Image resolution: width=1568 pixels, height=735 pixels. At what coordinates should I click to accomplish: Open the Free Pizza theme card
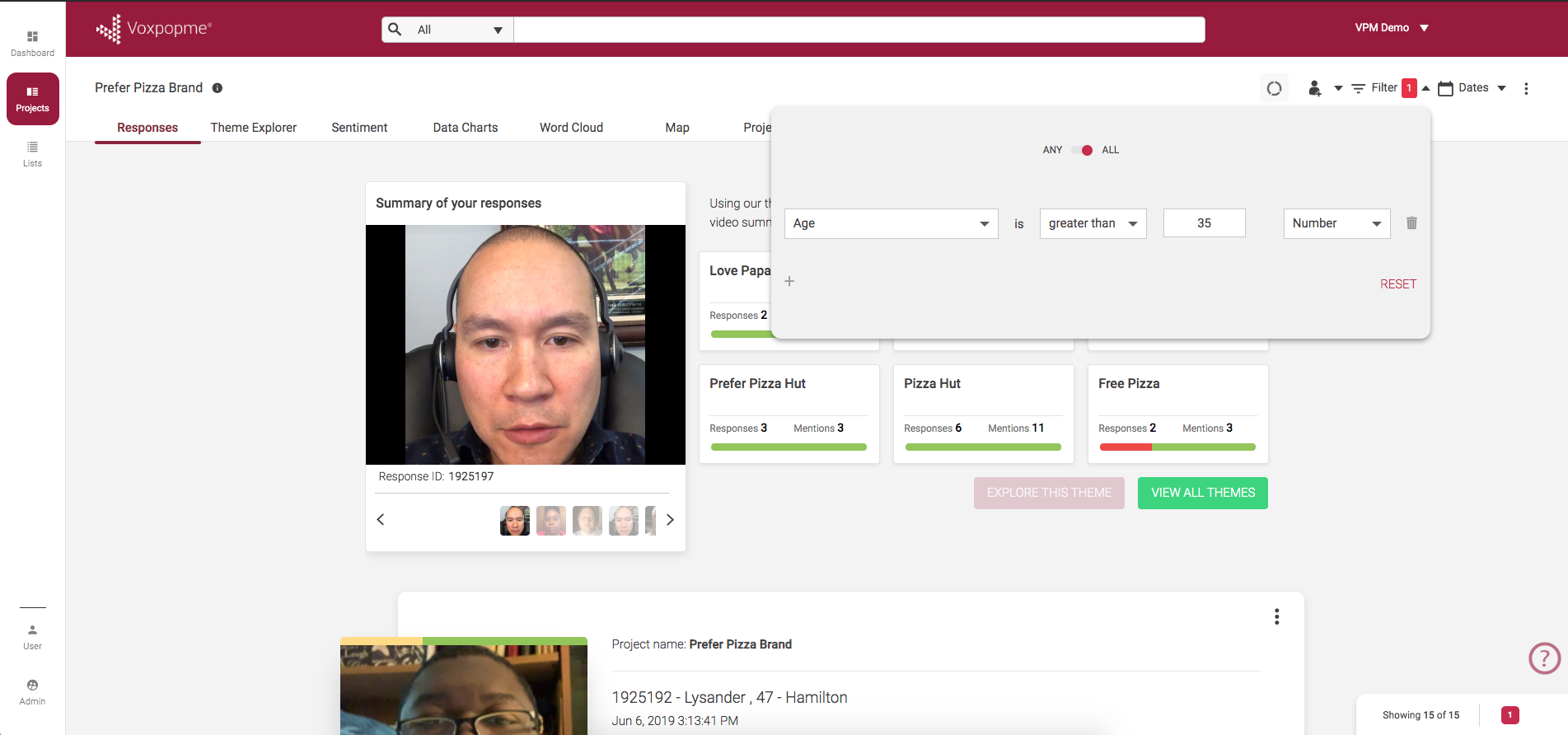pyautogui.click(x=1178, y=414)
